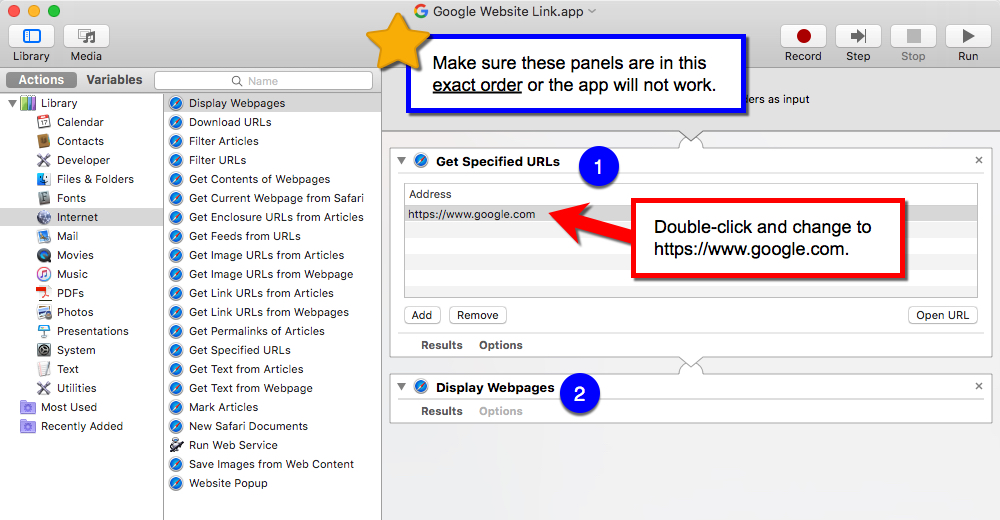Image resolution: width=1000 pixels, height=520 pixels.
Task: Choose PDFs category in library
Action: pos(70,293)
